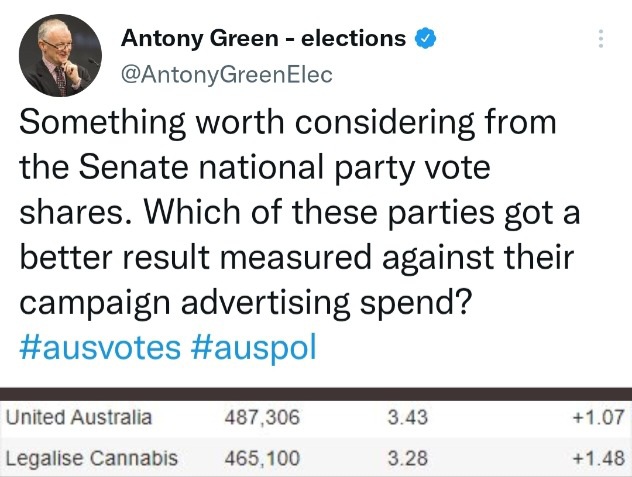
Task: Click the display name Antony Green - elections
Action: [x=263, y=39]
